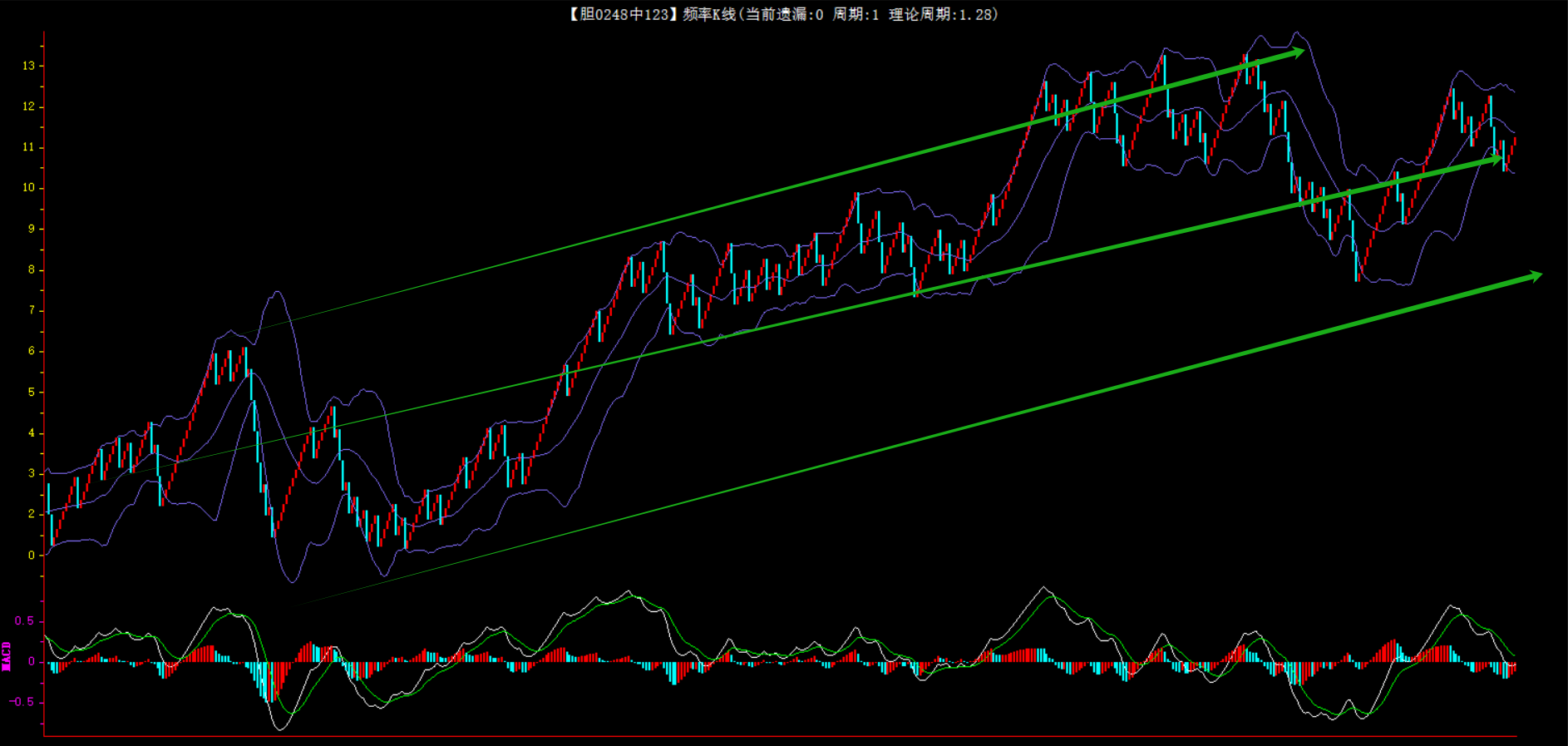Click the magenta MACD indicator label
The height and width of the screenshot is (746, 1568).
tap(7, 655)
